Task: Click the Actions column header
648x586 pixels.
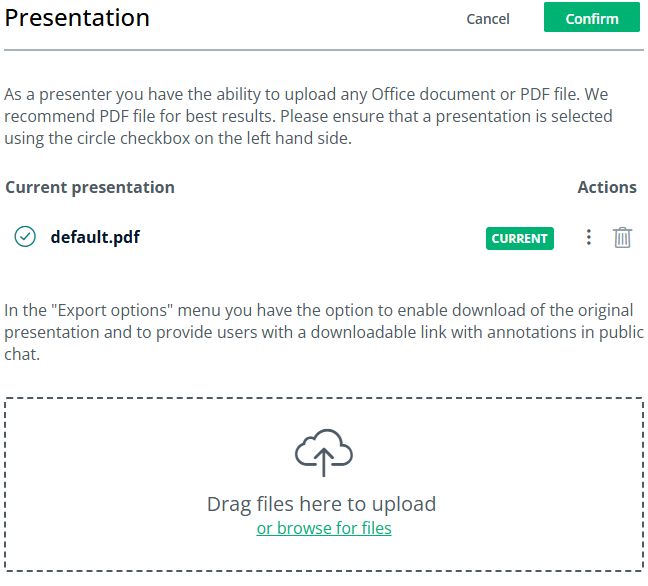Action: (607, 187)
